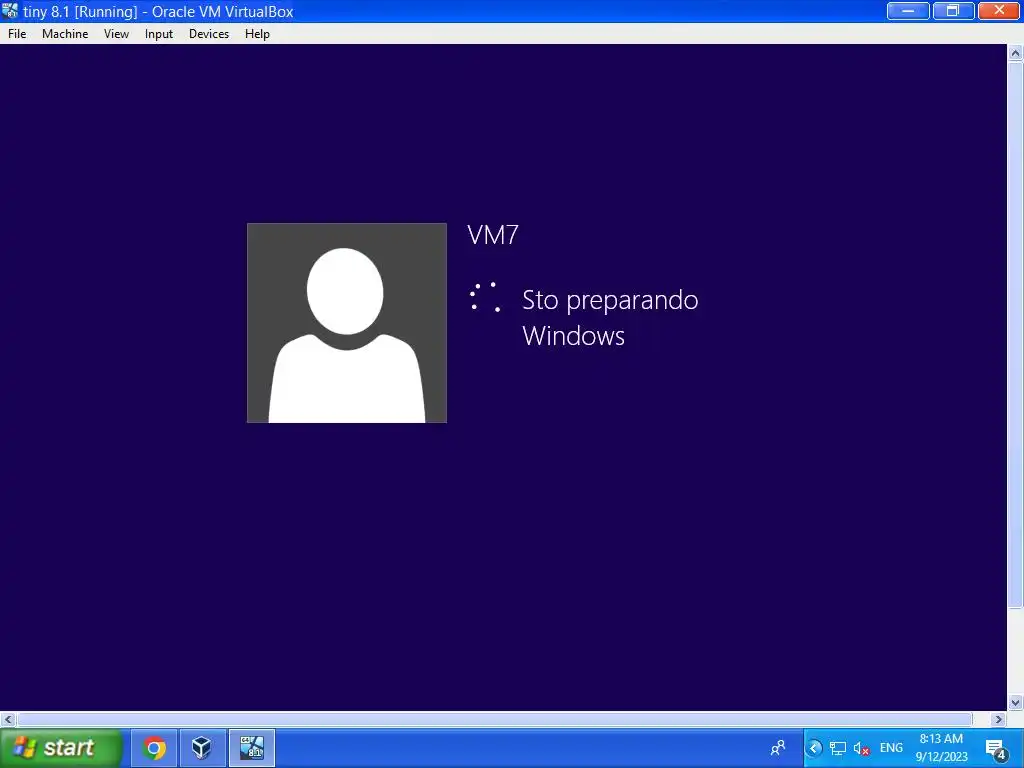The image size is (1024, 768).
Task: Open the Help menu
Action: pyautogui.click(x=257, y=34)
